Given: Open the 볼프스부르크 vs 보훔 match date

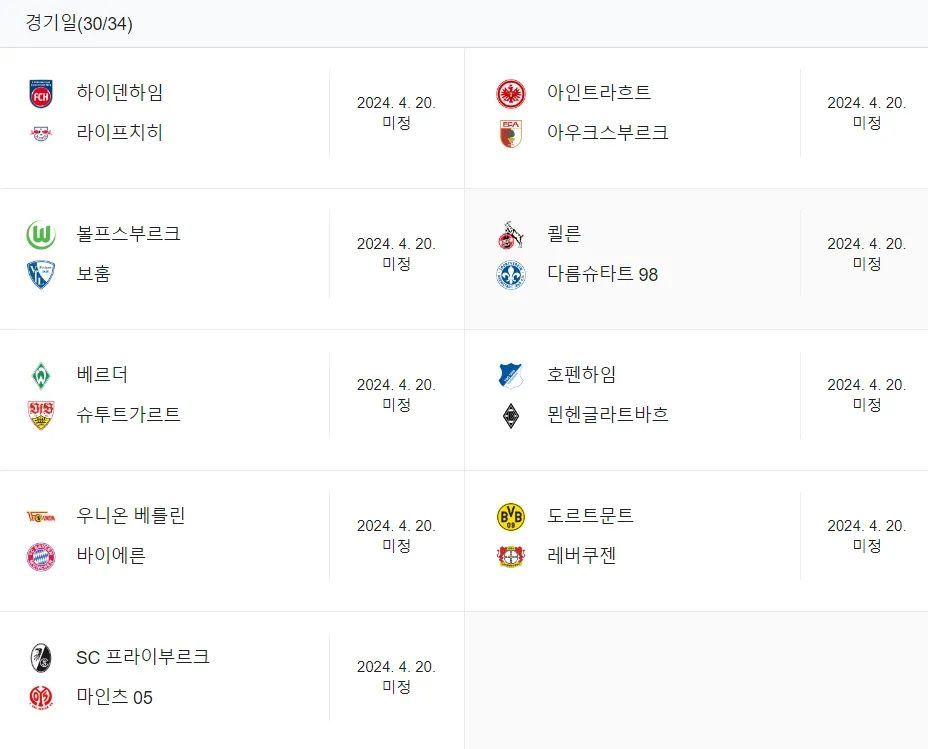Looking at the screenshot, I should pyautogui.click(x=396, y=254).
